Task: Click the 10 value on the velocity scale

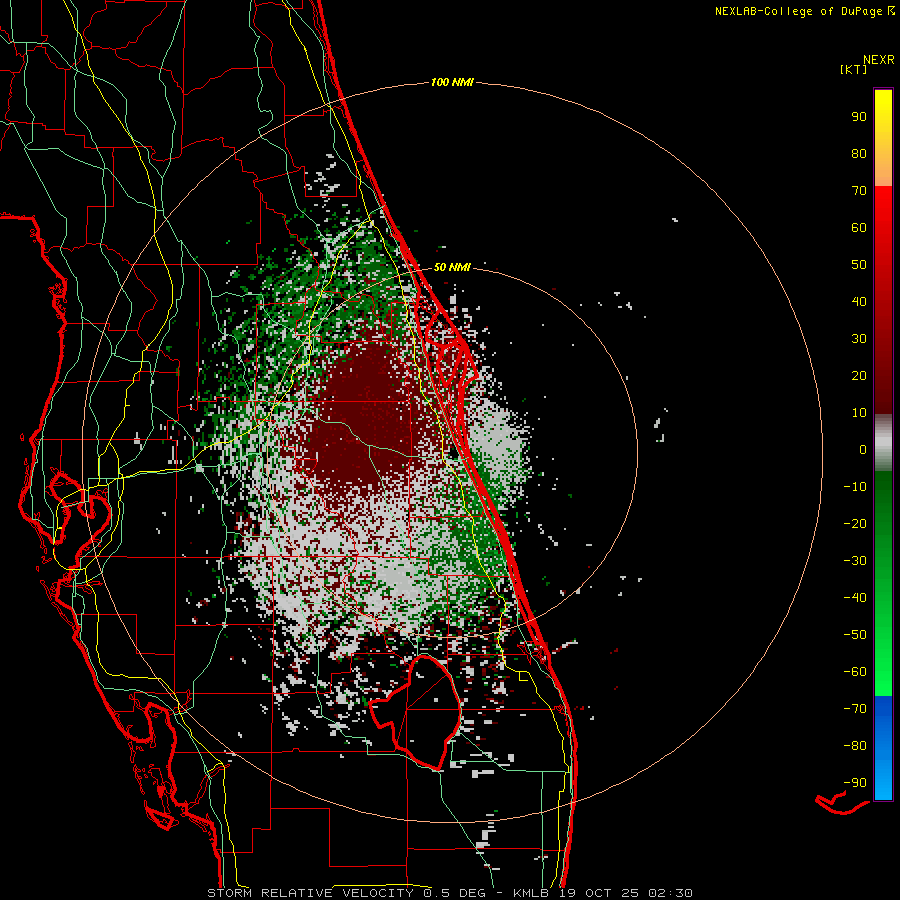Action: (x=859, y=413)
